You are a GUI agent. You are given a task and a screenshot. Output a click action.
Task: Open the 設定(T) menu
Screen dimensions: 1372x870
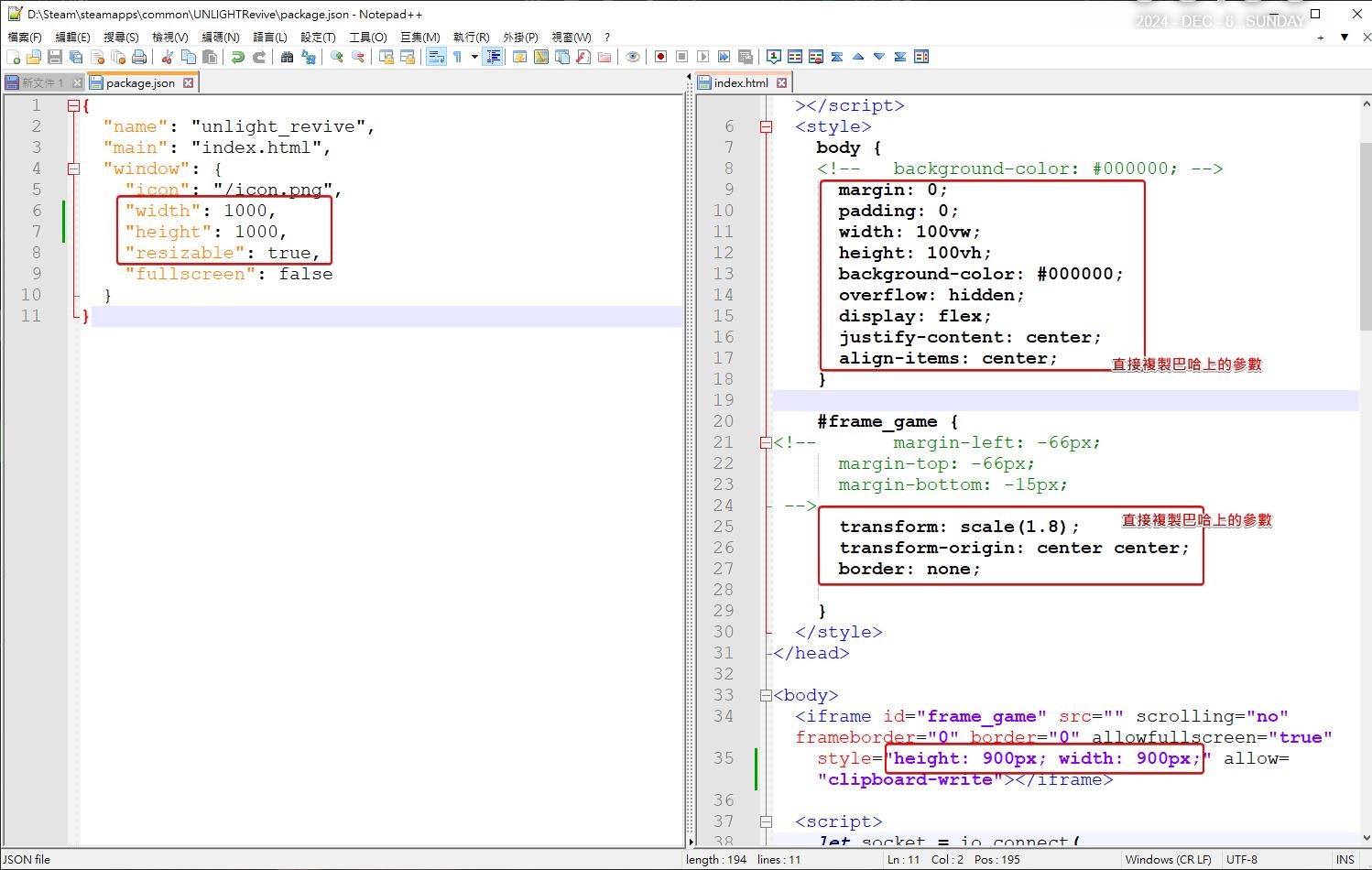(318, 38)
